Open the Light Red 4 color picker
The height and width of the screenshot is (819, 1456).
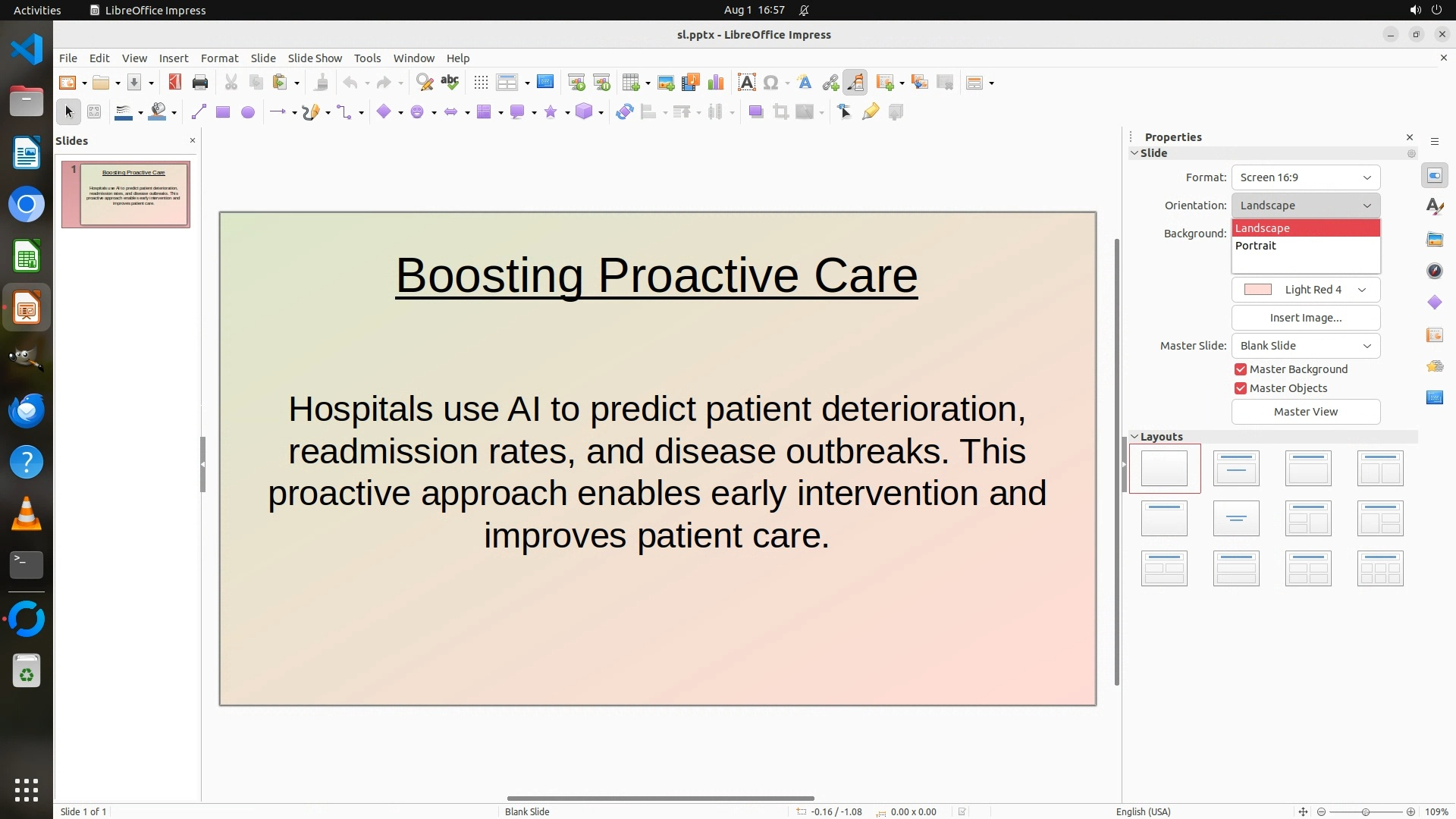point(1305,290)
